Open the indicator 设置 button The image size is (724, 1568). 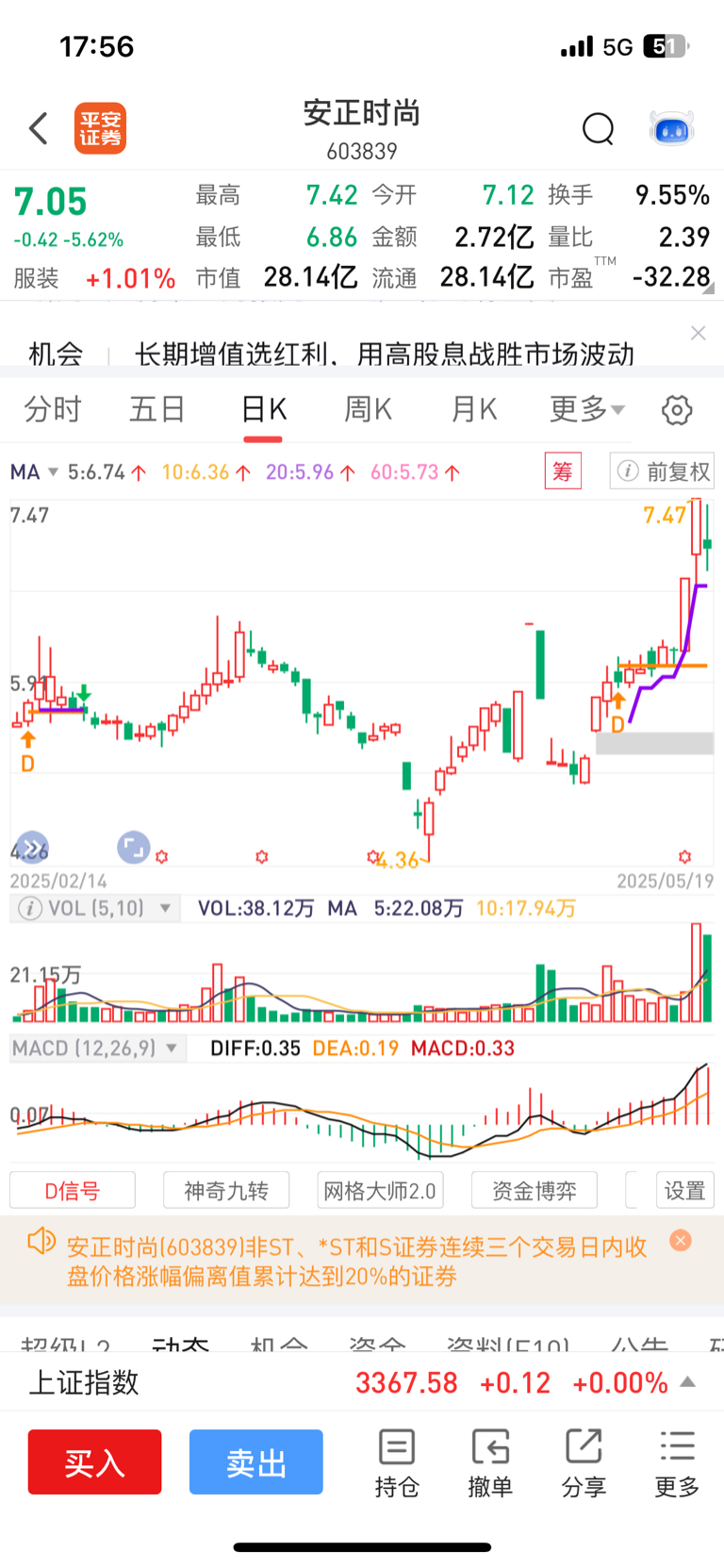685,1191
